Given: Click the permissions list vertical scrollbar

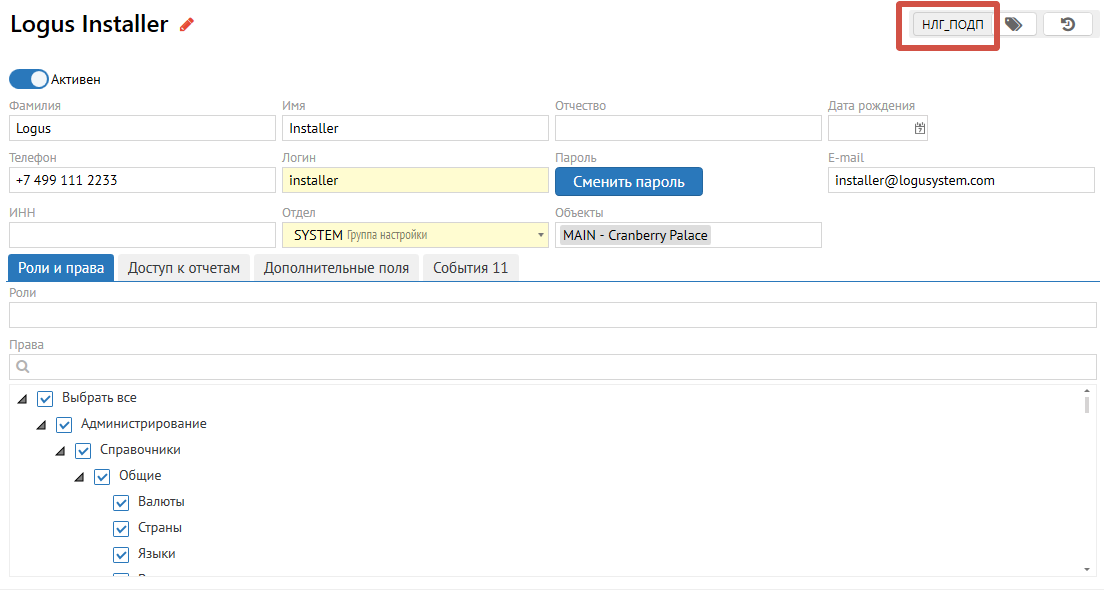Looking at the screenshot, I should (x=1086, y=403).
